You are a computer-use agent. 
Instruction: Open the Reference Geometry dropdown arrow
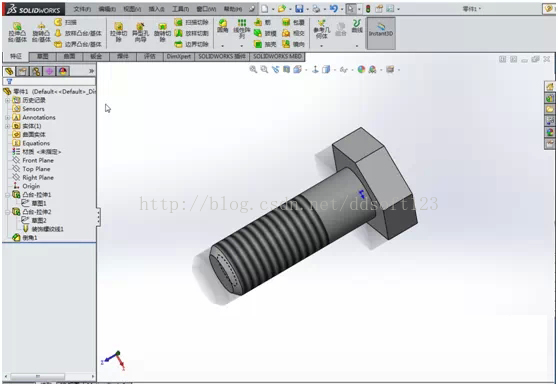321,46
